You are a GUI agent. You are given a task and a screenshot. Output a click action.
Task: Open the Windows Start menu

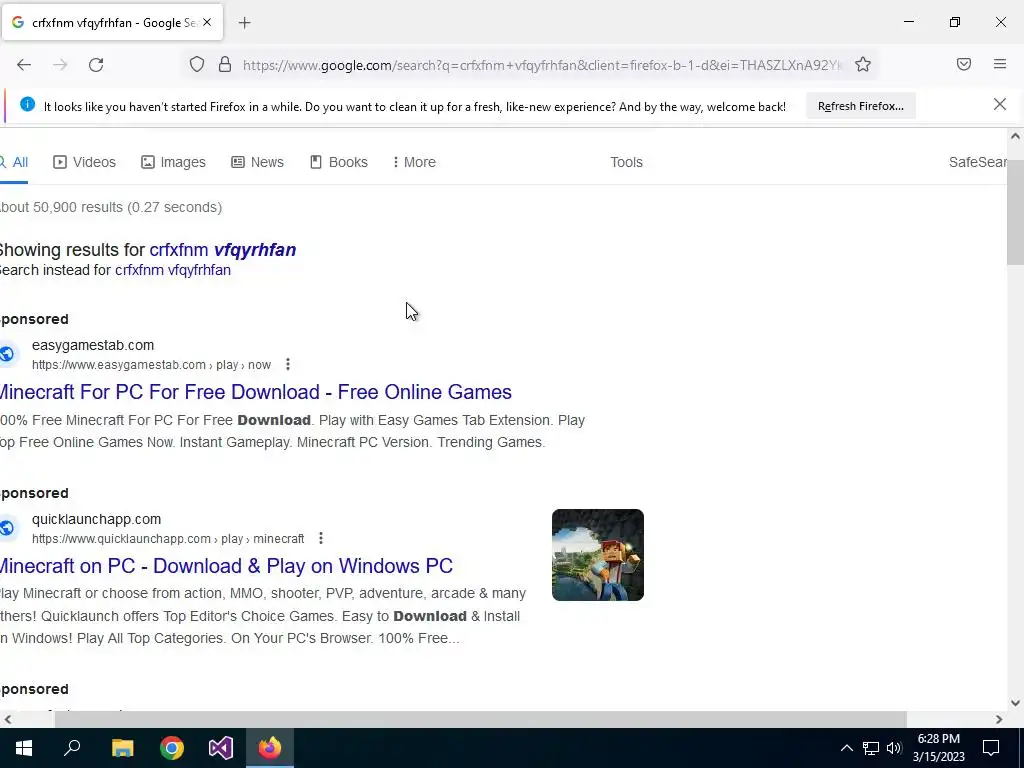(x=24, y=748)
